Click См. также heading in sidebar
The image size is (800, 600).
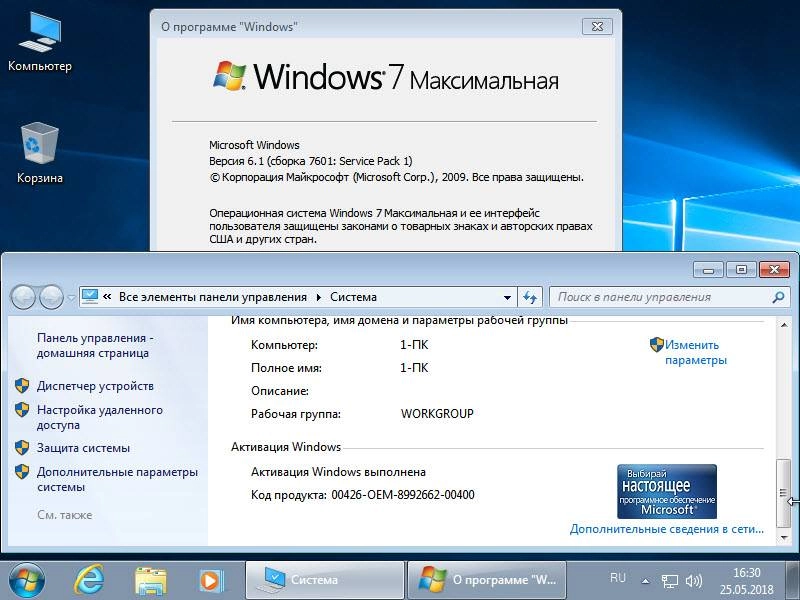(x=65, y=515)
